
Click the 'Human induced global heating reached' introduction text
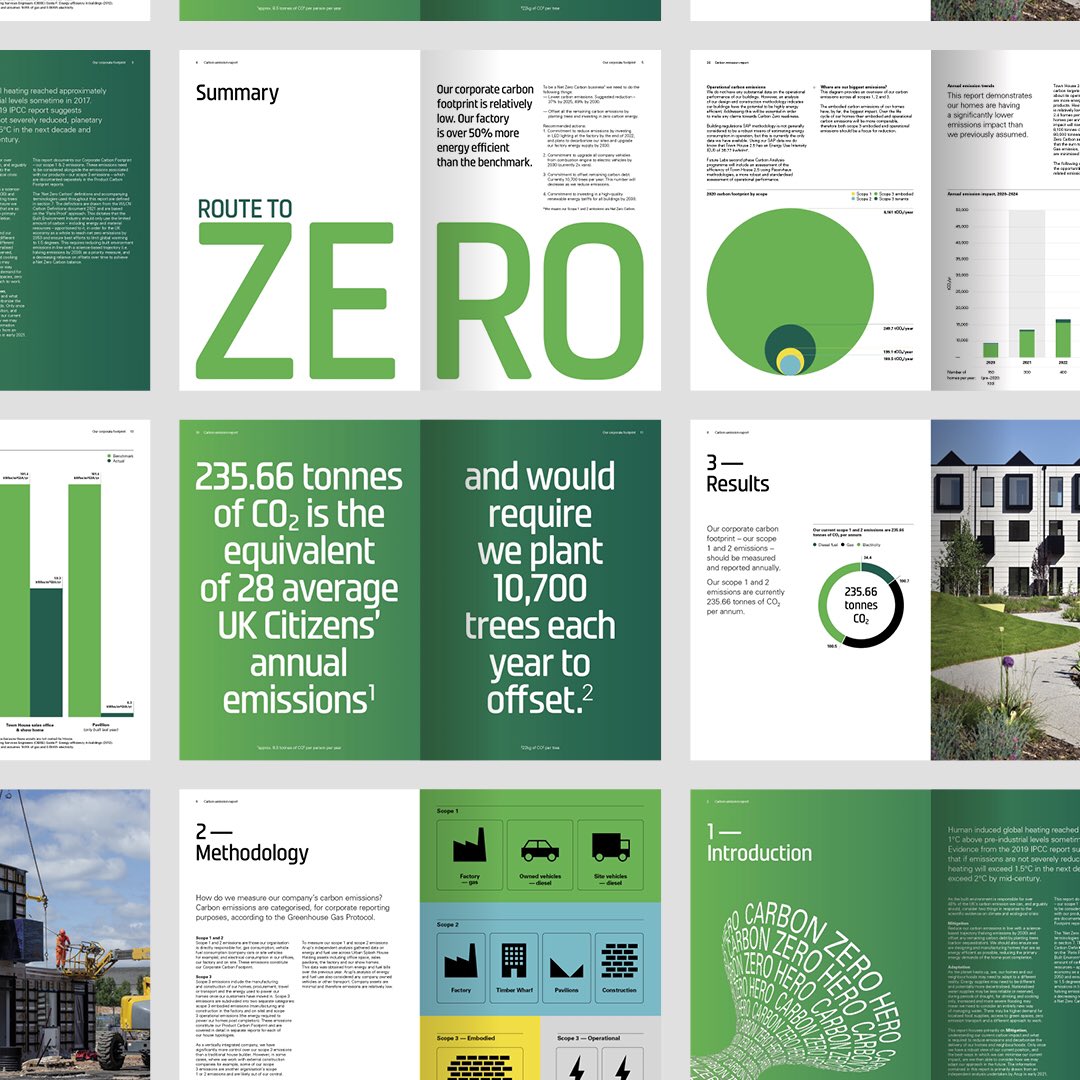(1012, 854)
